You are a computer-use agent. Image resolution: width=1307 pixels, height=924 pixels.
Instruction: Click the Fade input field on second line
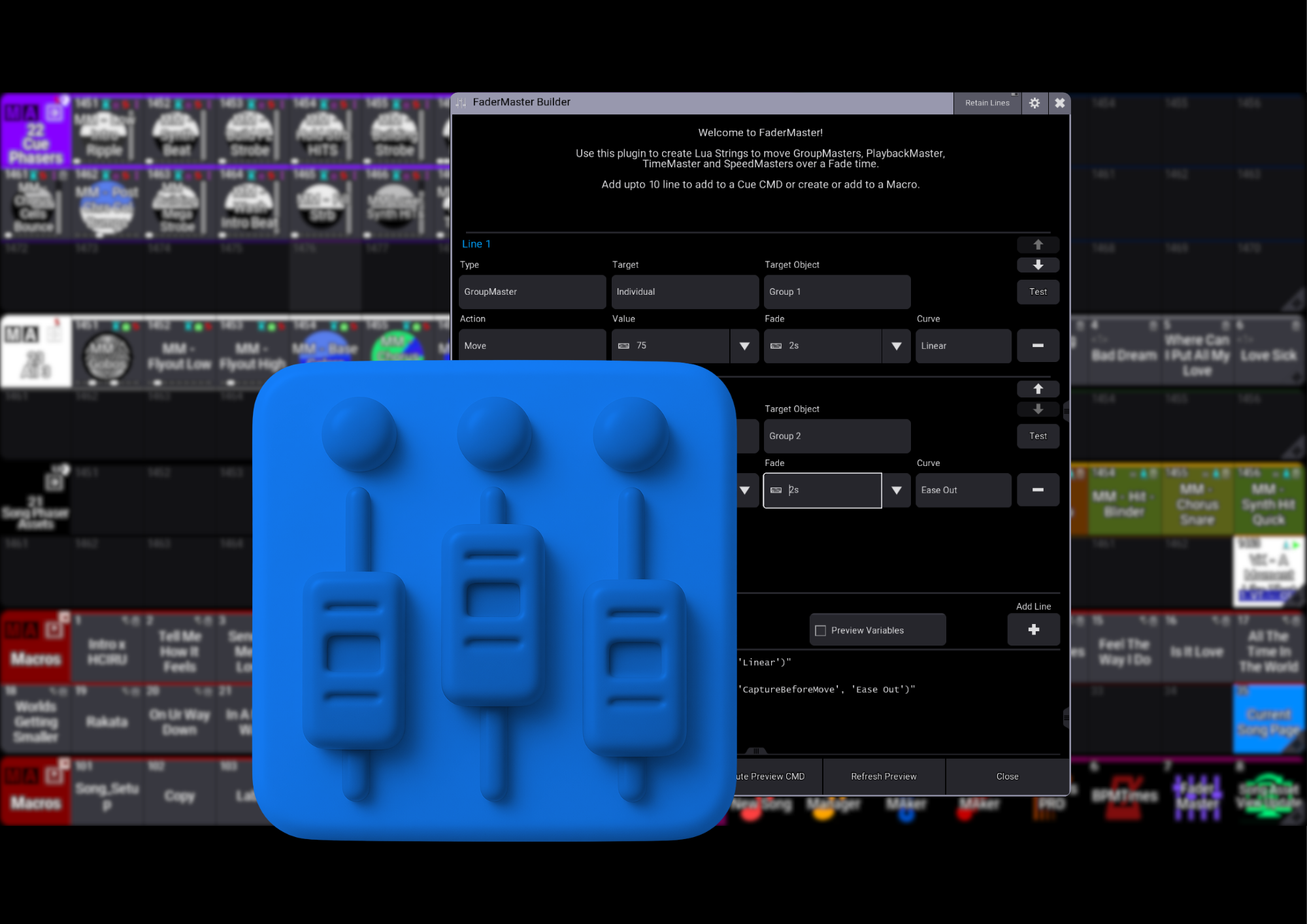(823, 490)
